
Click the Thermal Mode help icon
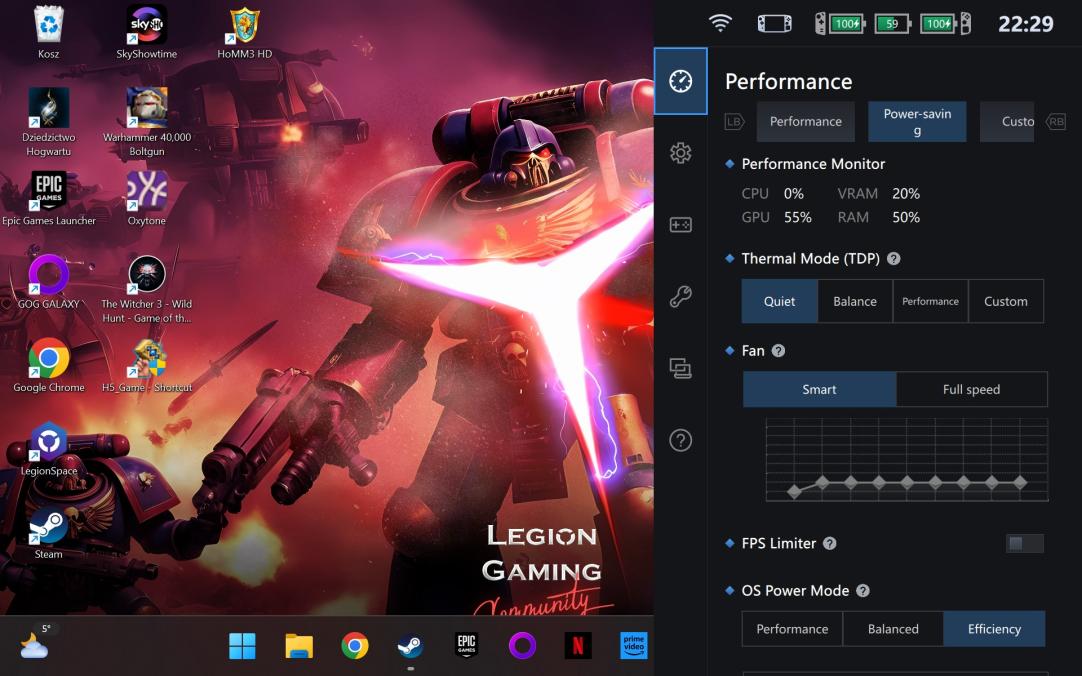point(894,258)
